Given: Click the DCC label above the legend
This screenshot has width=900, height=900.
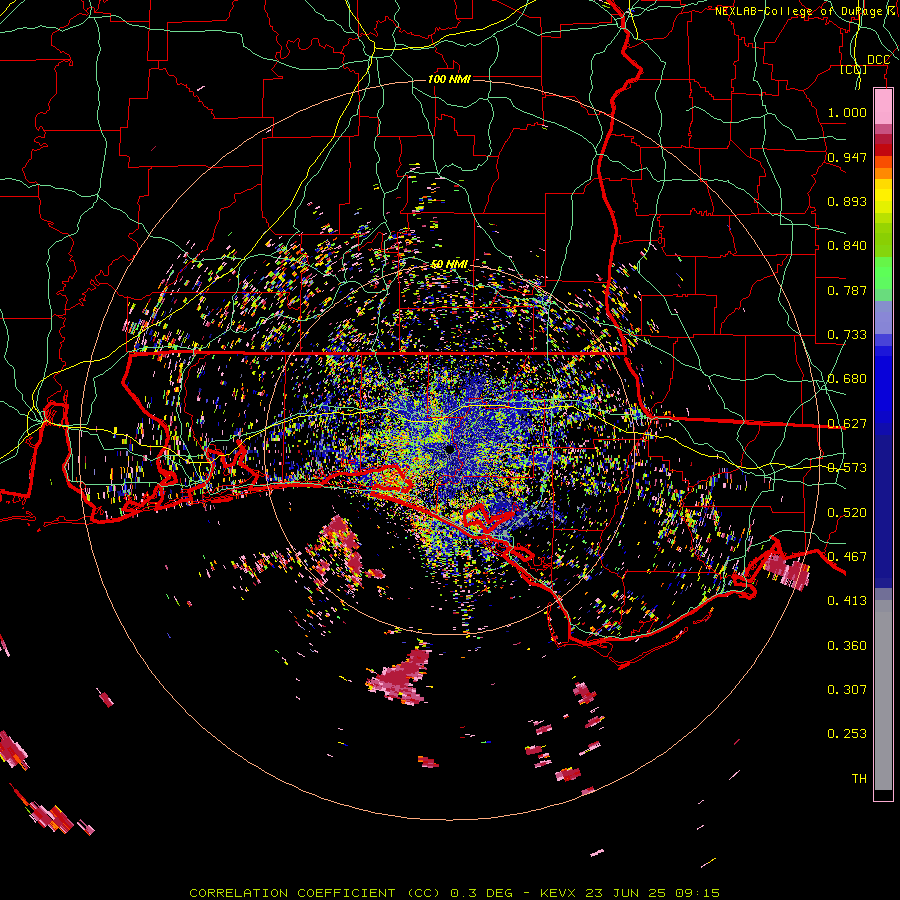Looking at the screenshot, I should pyautogui.click(x=878, y=60).
